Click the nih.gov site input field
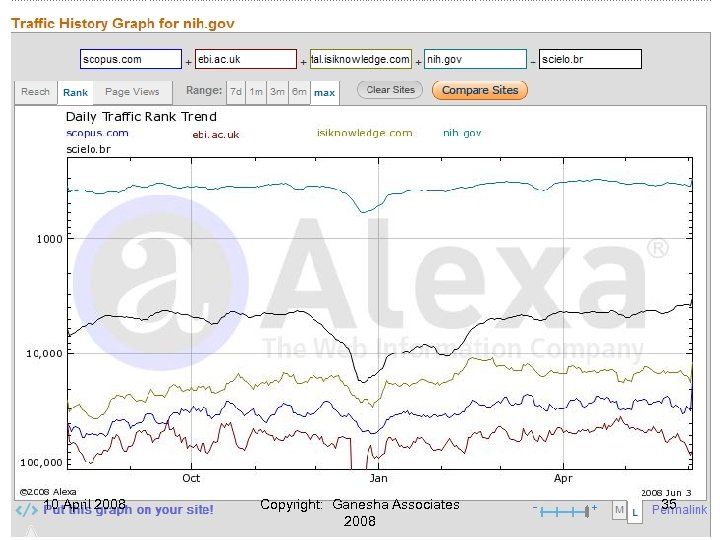This screenshot has height=540, width=720. click(475, 59)
